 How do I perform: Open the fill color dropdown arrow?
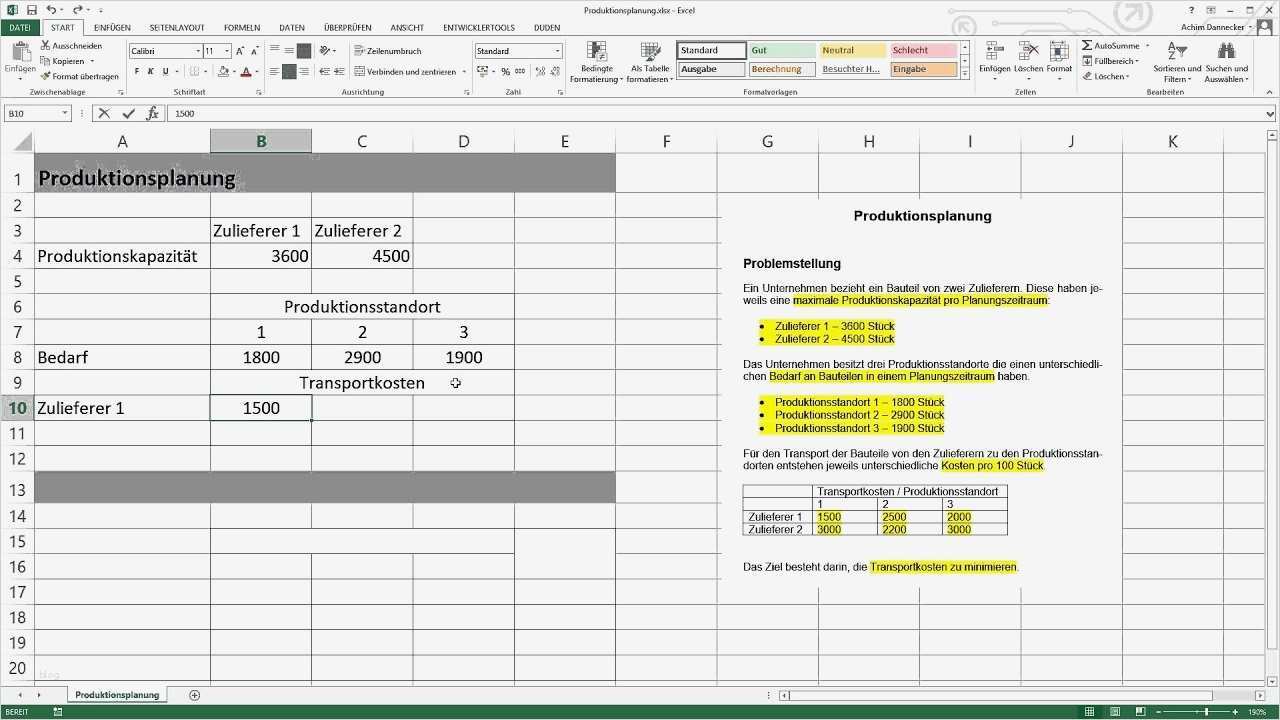coord(234,72)
